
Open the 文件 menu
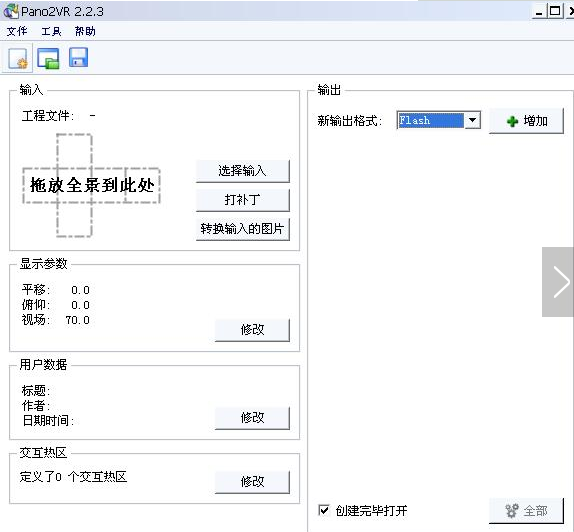coord(17,31)
